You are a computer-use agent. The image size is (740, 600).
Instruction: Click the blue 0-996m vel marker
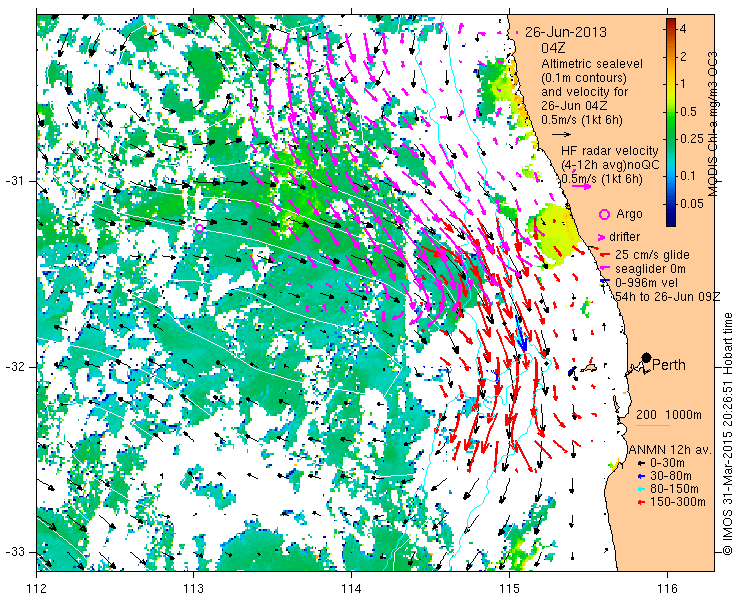click(604, 282)
